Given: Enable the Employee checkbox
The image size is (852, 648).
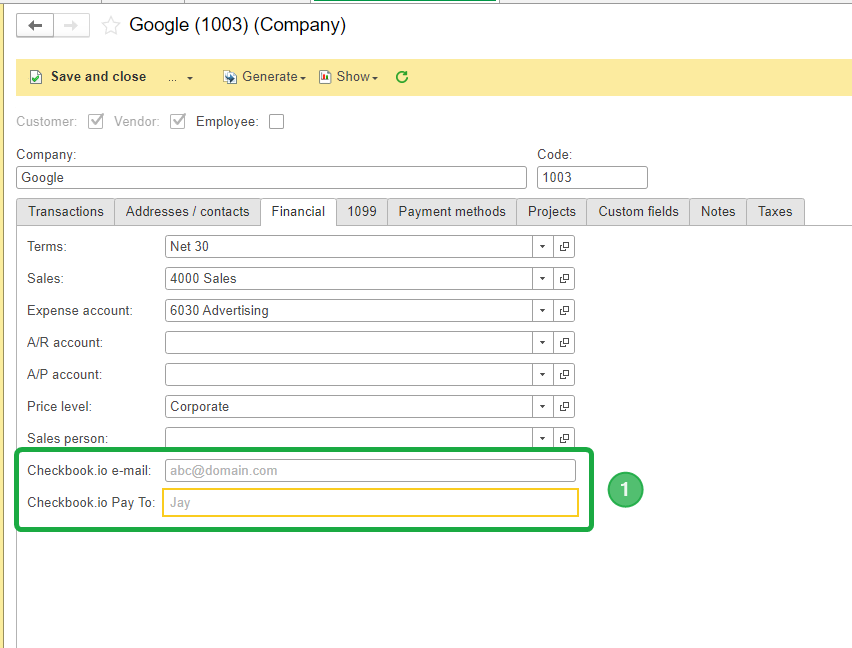Looking at the screenshot, I should [x=277, y=121].
